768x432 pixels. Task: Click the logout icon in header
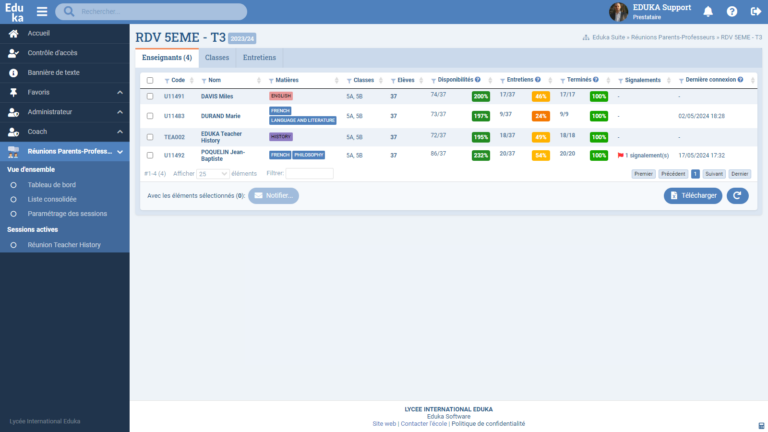[754, 12]
